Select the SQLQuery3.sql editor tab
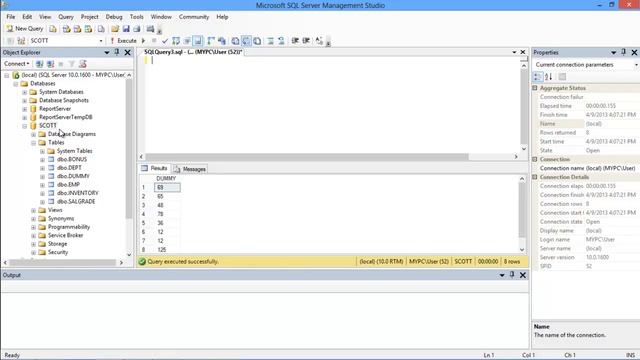Viewport: 640px width, 360px height. 193,52
